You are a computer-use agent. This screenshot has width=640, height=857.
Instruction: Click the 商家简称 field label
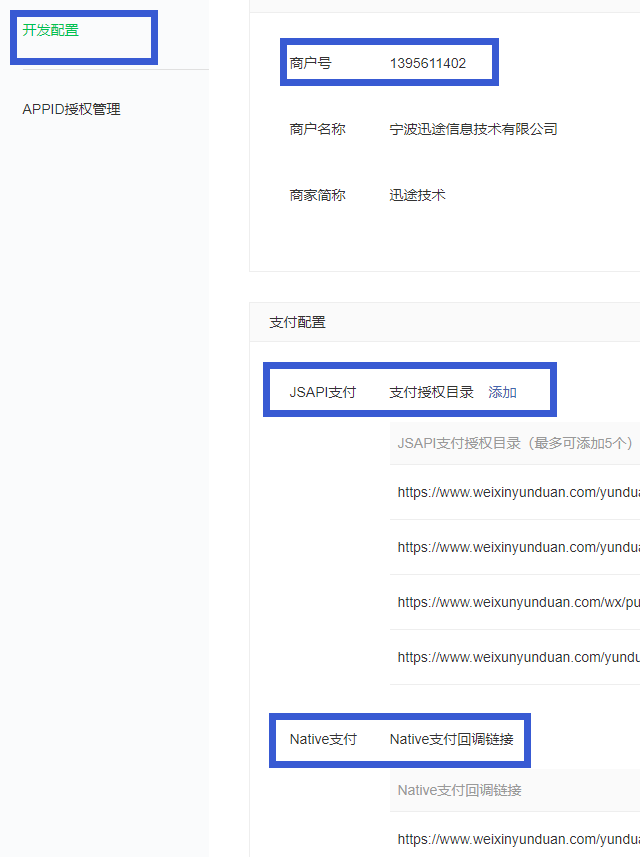tap(317, 195)
